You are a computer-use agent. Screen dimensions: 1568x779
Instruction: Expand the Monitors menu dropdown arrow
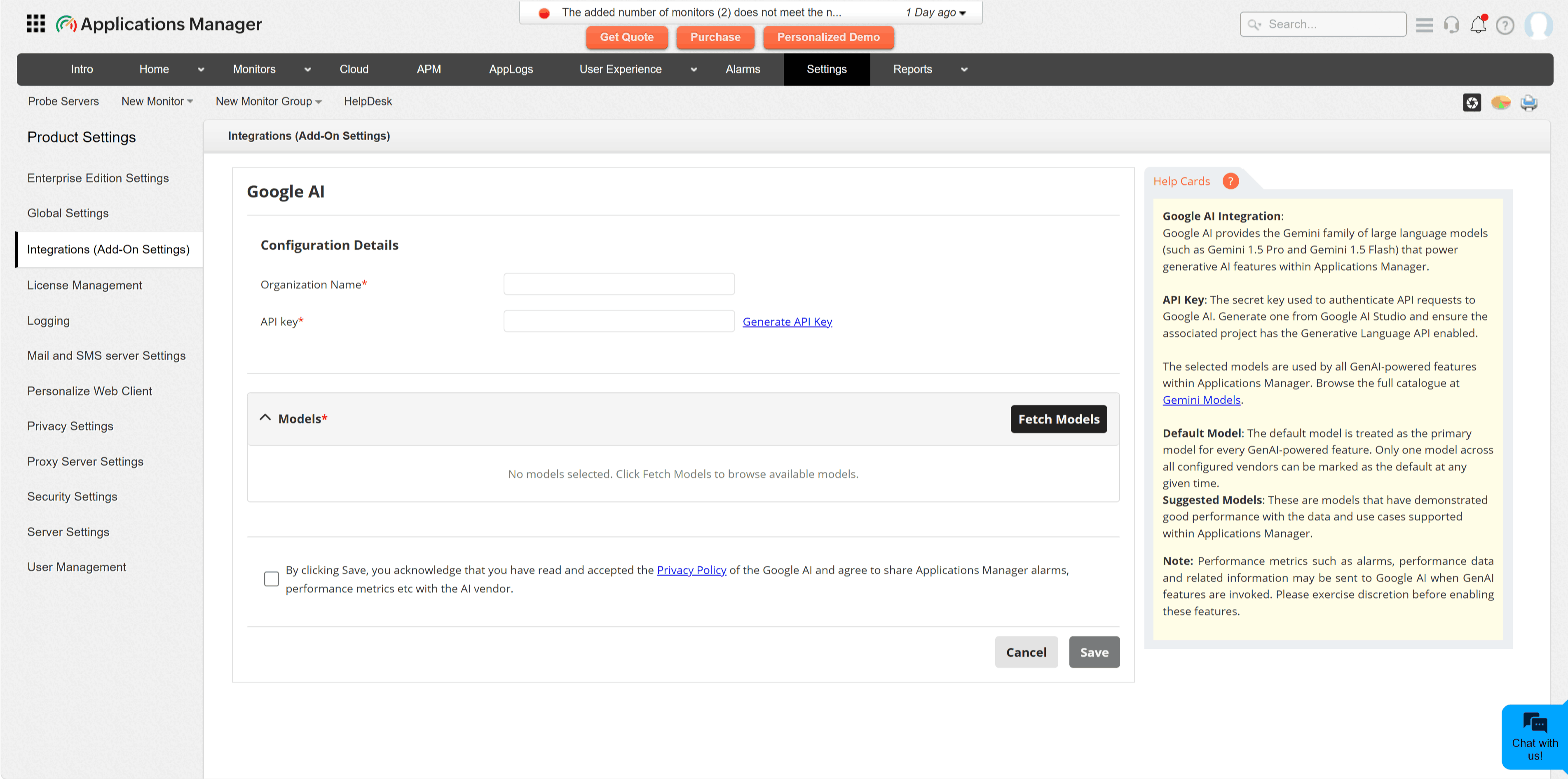(307, 69)
